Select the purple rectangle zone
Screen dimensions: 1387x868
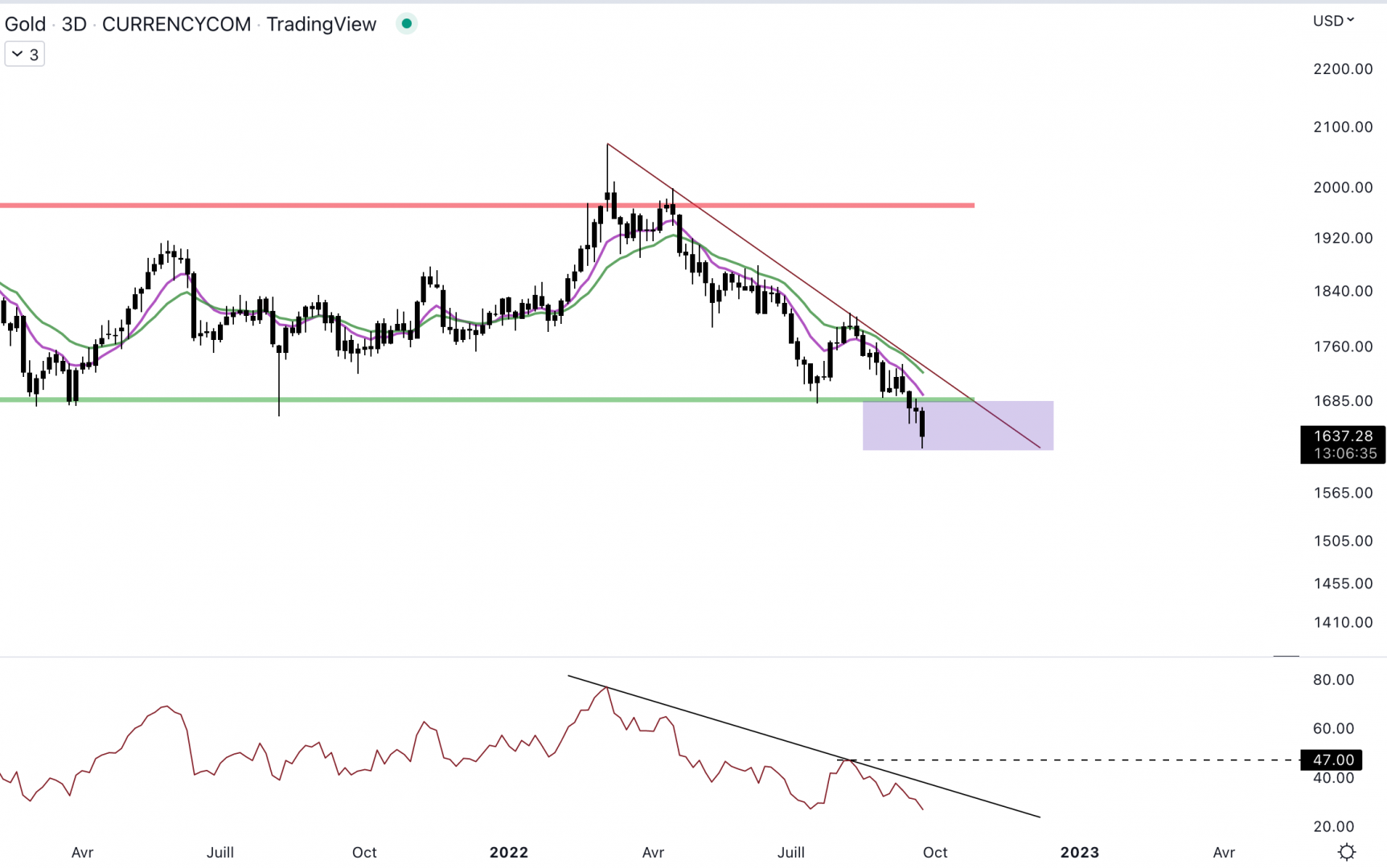click(x=958, y=426)
